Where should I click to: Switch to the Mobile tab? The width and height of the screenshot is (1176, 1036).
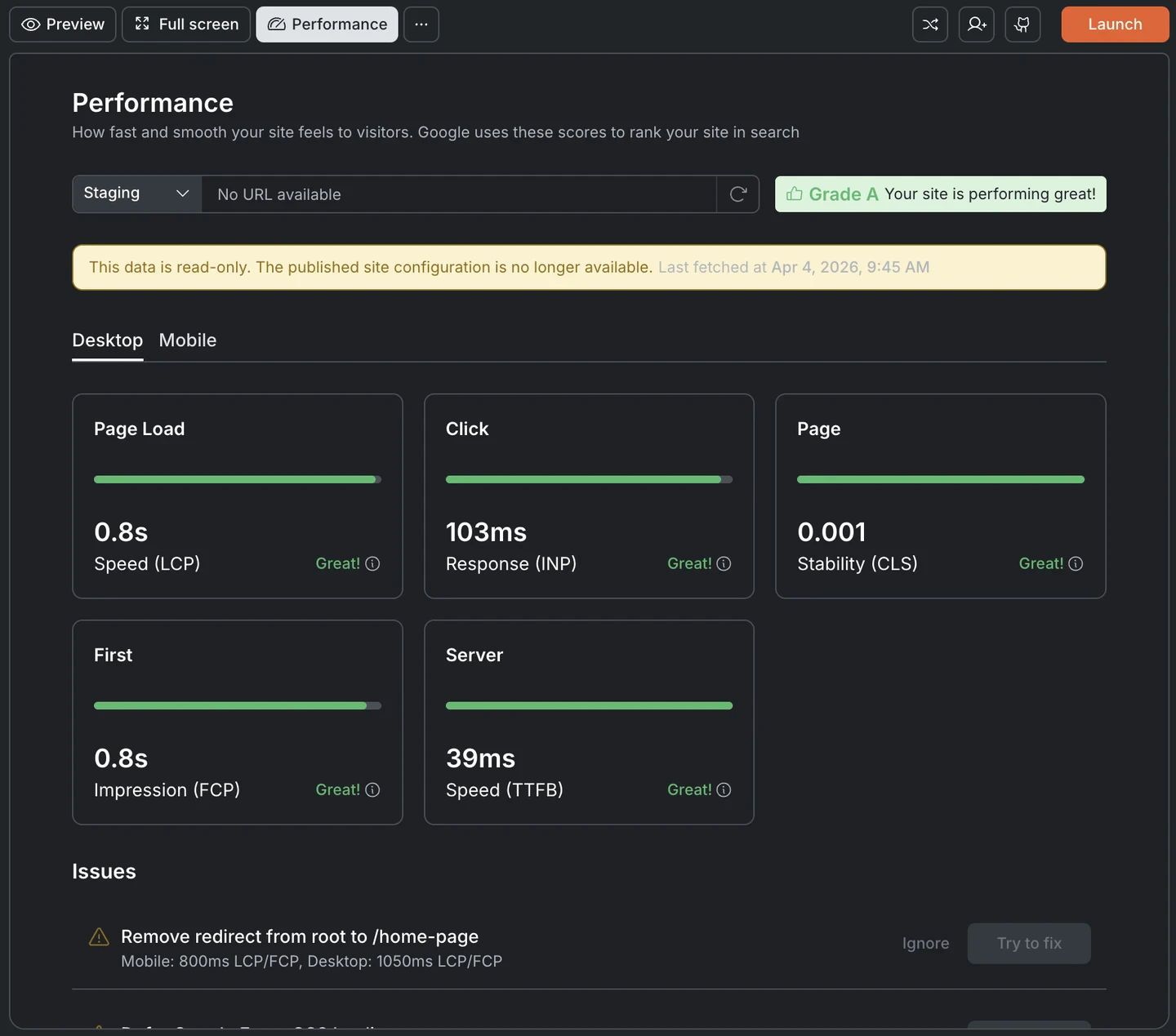[x=187, y=340]
